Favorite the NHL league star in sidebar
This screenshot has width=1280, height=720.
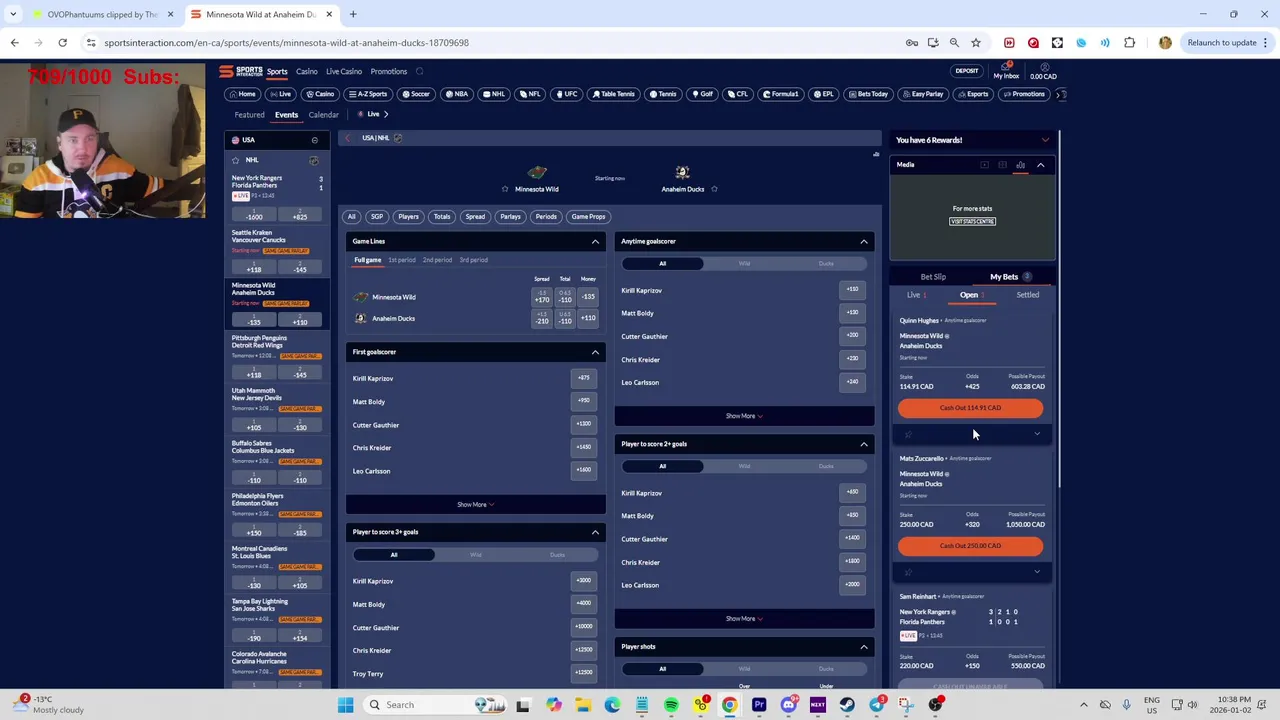point(236,160)
